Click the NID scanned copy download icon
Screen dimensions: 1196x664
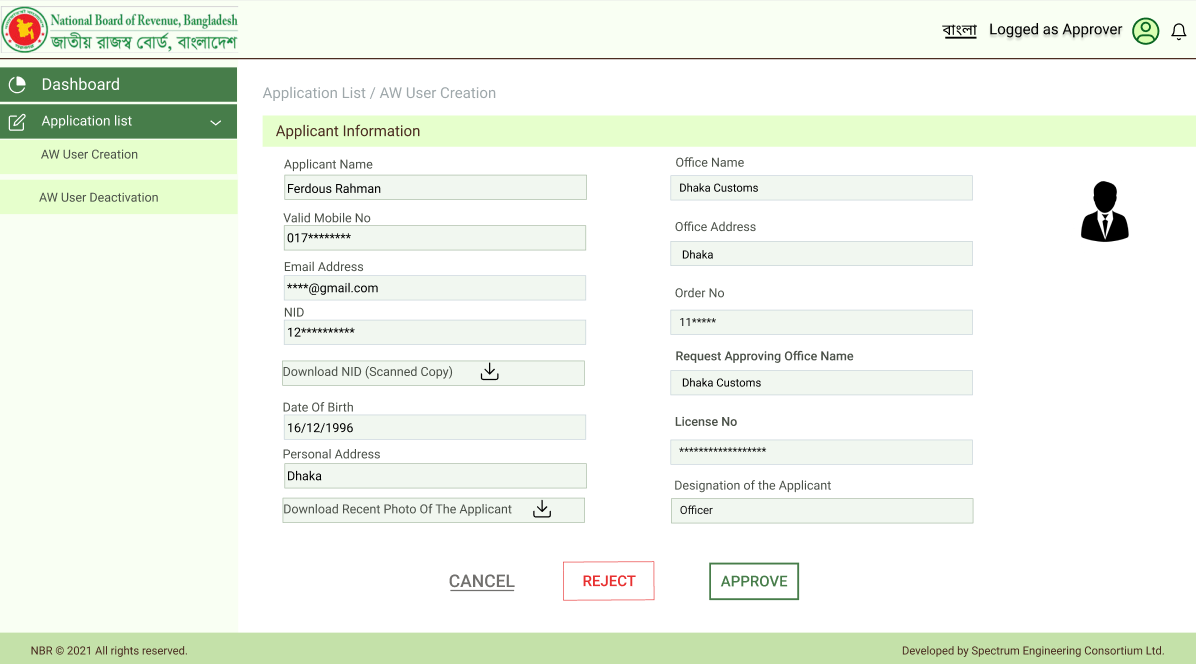click(490, 371)
